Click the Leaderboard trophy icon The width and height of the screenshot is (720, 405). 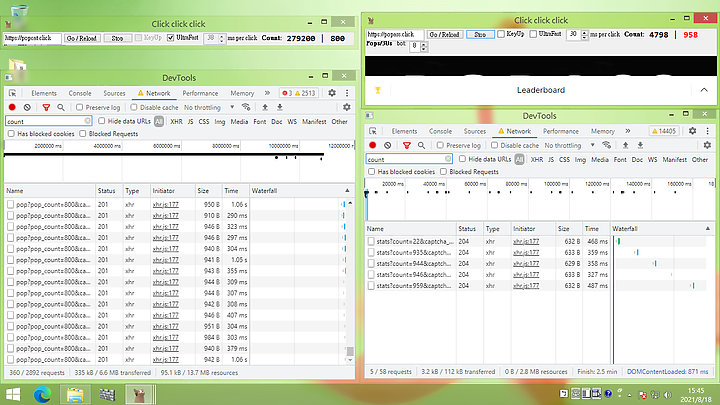click(x=378, y=90)
